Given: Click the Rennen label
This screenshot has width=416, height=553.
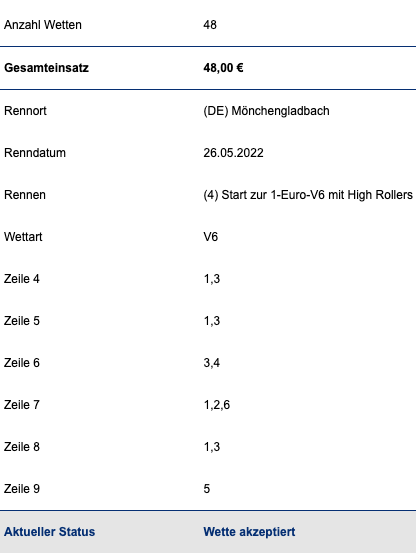Looking at the screenshot, I should 25,195.
